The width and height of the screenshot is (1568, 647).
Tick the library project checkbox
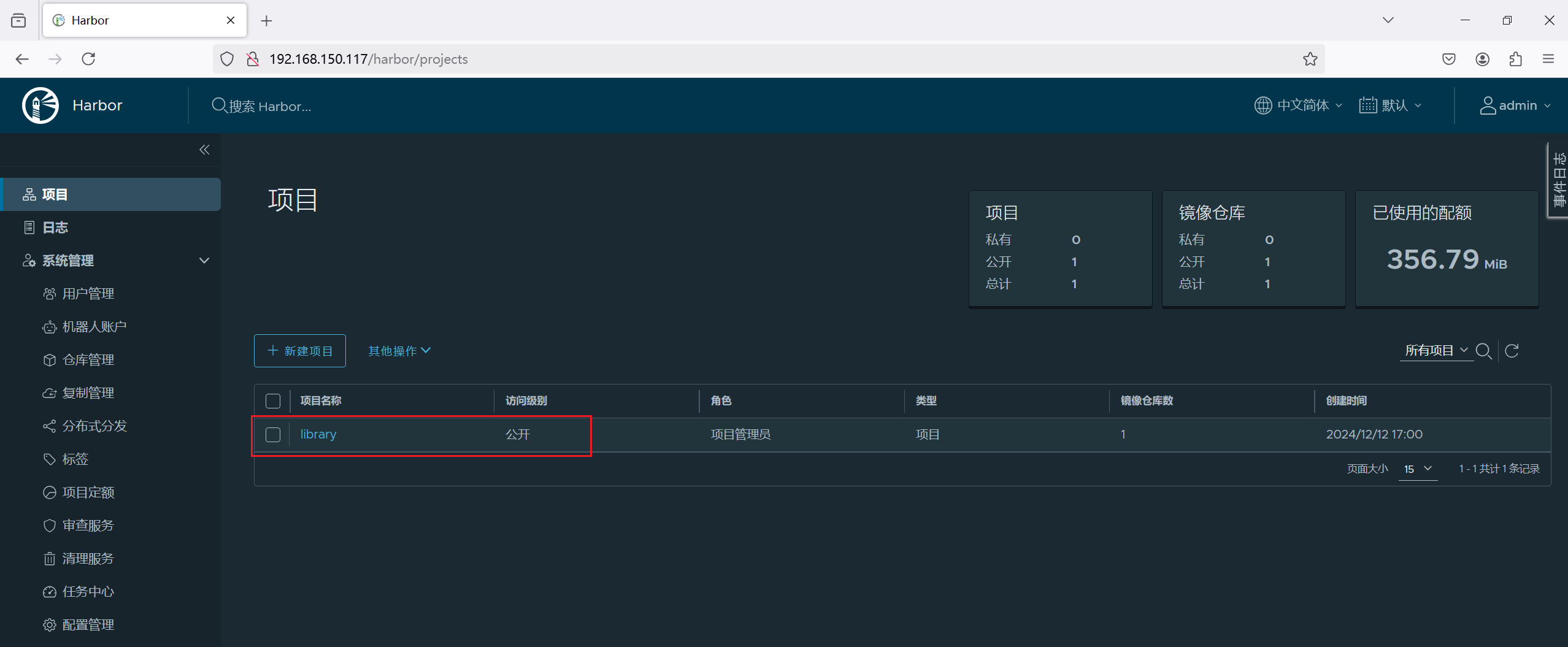(x=273, y=435)
